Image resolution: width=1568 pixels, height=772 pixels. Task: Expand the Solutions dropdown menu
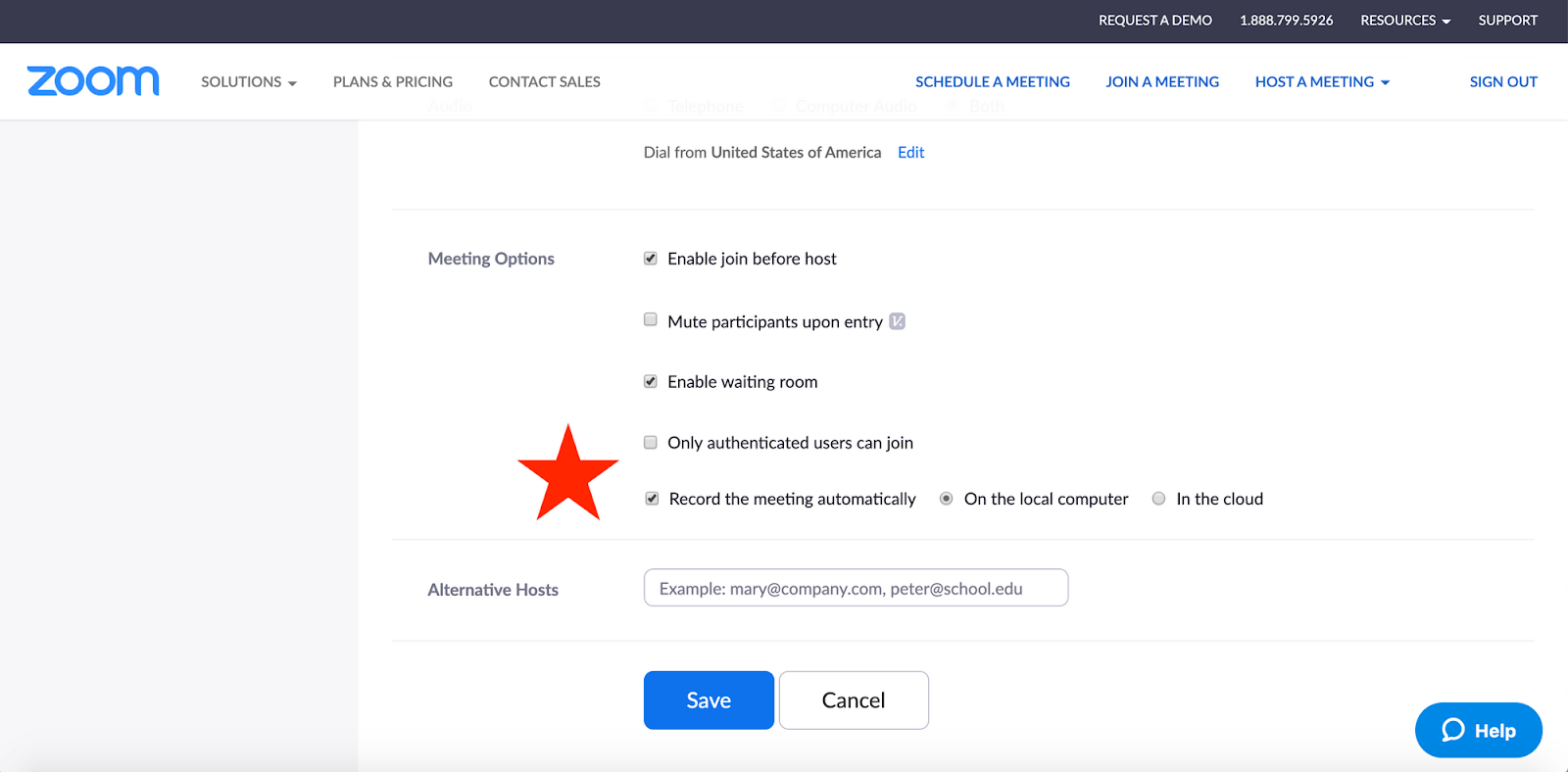pyautogui.click(x=249, y=82)
